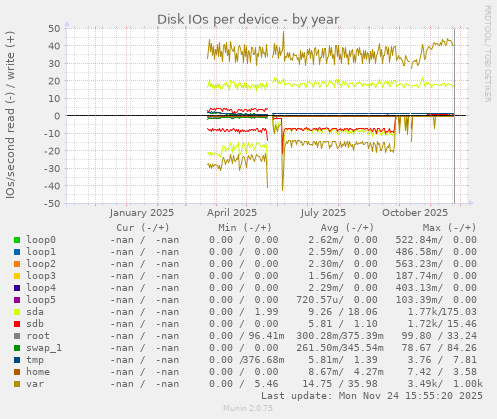Viewport: 497px width, 419px height.
Task: Click swap_1 max value '78.67 / 84.26'
Action: pyautogui.click(x=439, y=348)
